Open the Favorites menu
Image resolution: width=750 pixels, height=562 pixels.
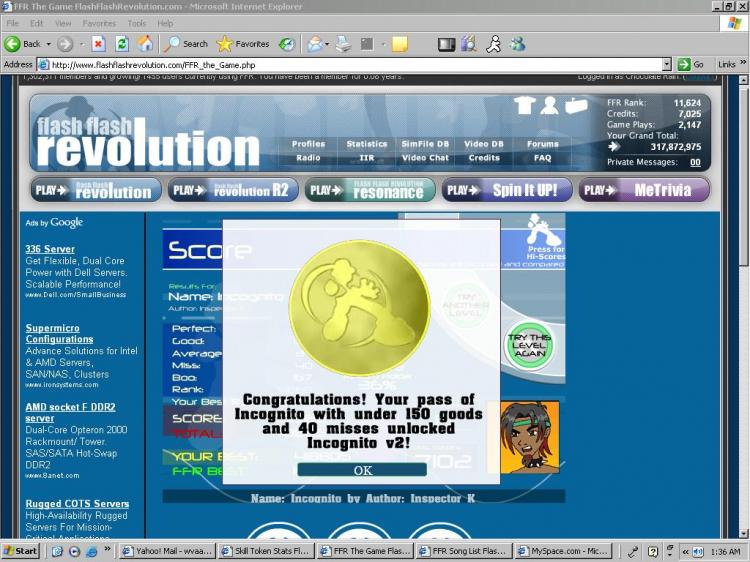pyautogui.click(x=99, y=23)
